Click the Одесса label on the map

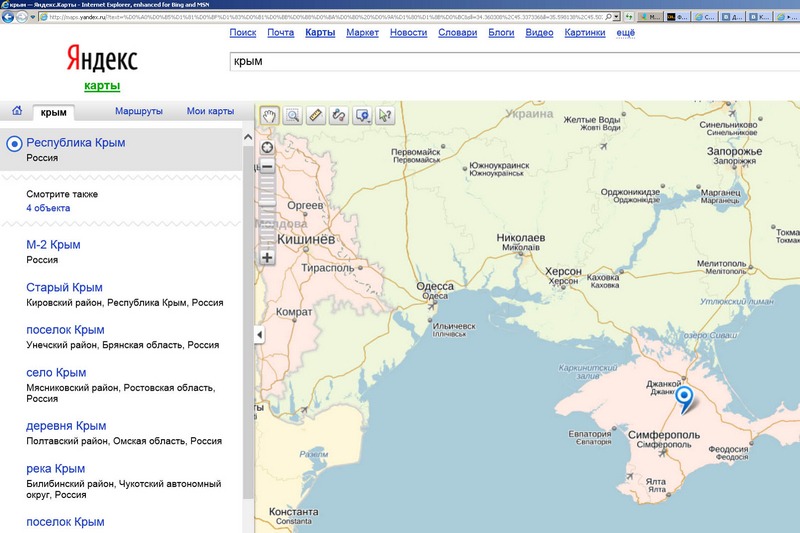[435, 286]
